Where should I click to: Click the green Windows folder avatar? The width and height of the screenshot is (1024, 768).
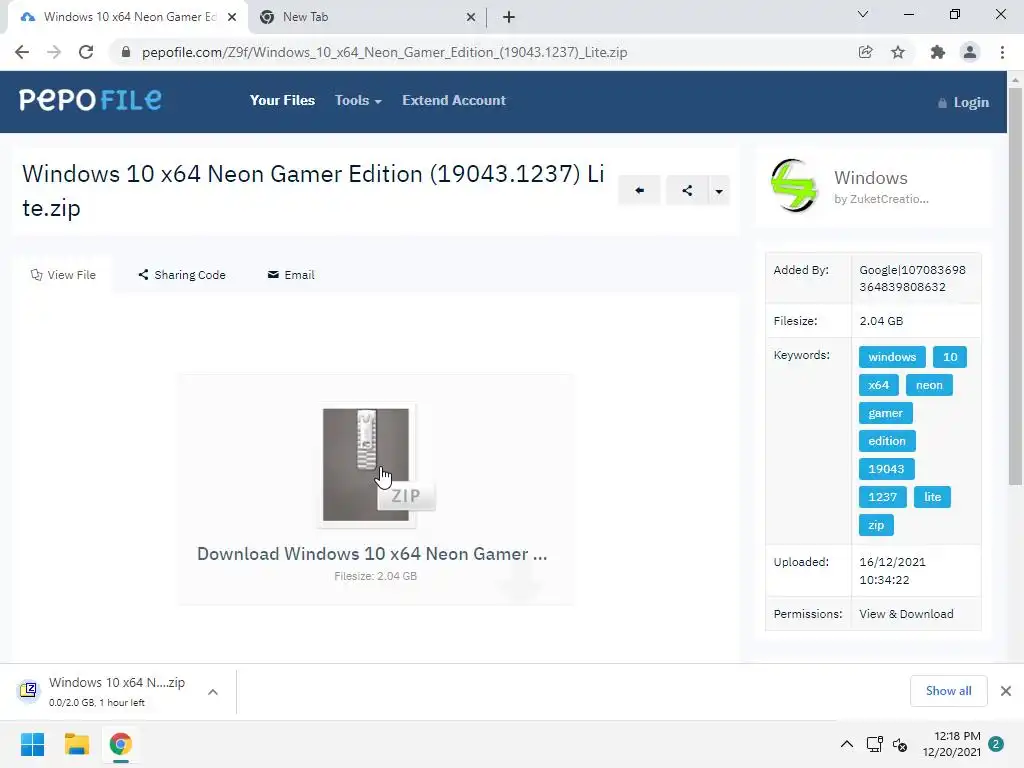coord(793,185)
